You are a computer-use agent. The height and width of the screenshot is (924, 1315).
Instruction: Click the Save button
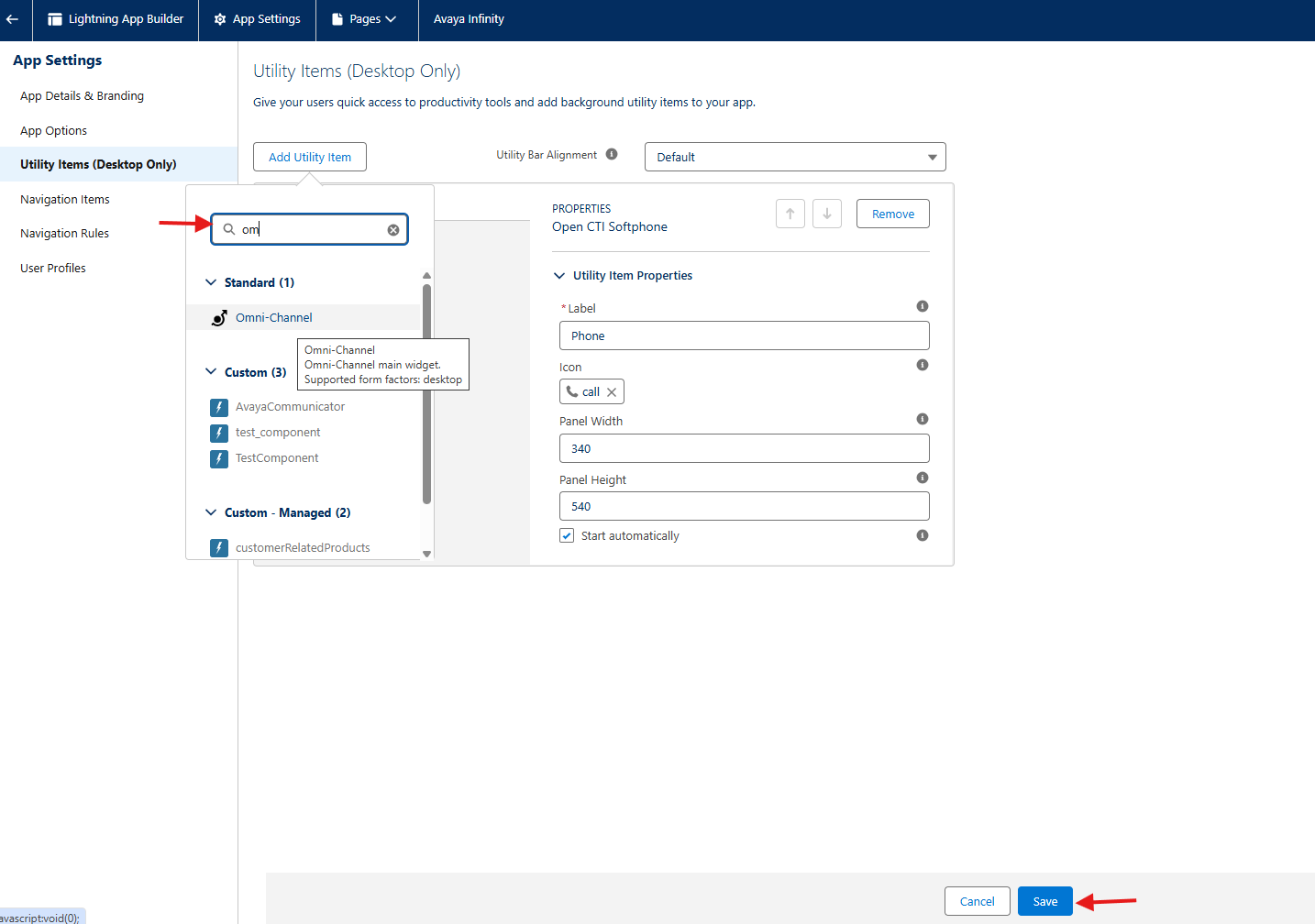tap(1045, 901)
